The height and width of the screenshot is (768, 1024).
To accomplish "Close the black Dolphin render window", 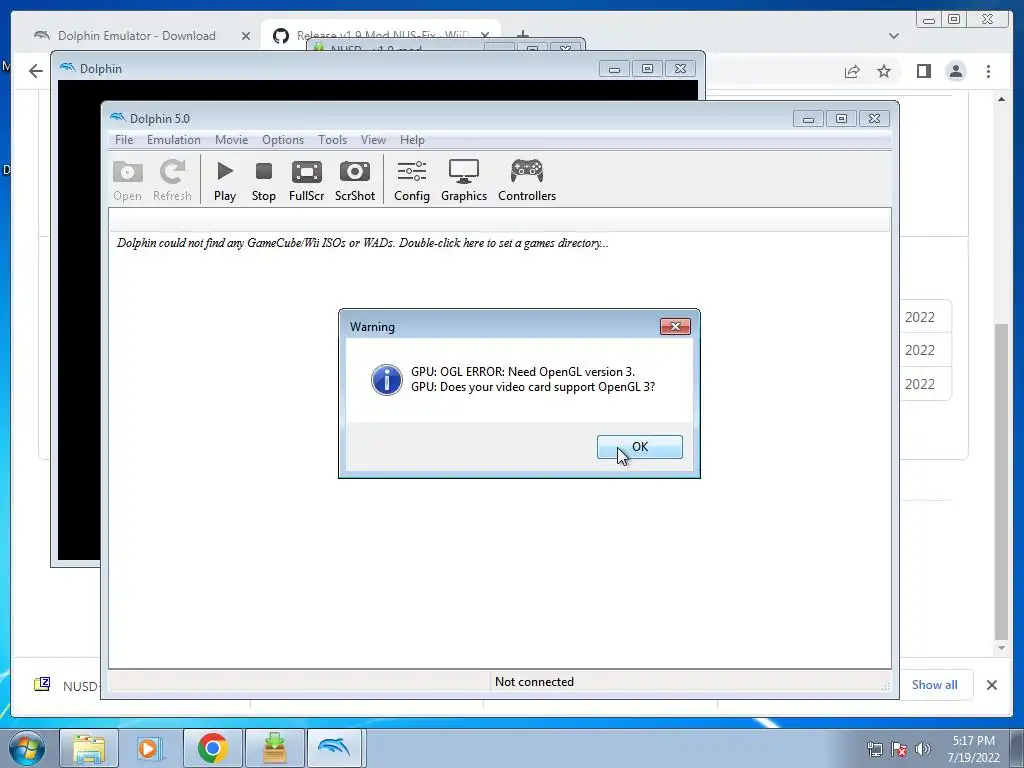I will 680,69.
